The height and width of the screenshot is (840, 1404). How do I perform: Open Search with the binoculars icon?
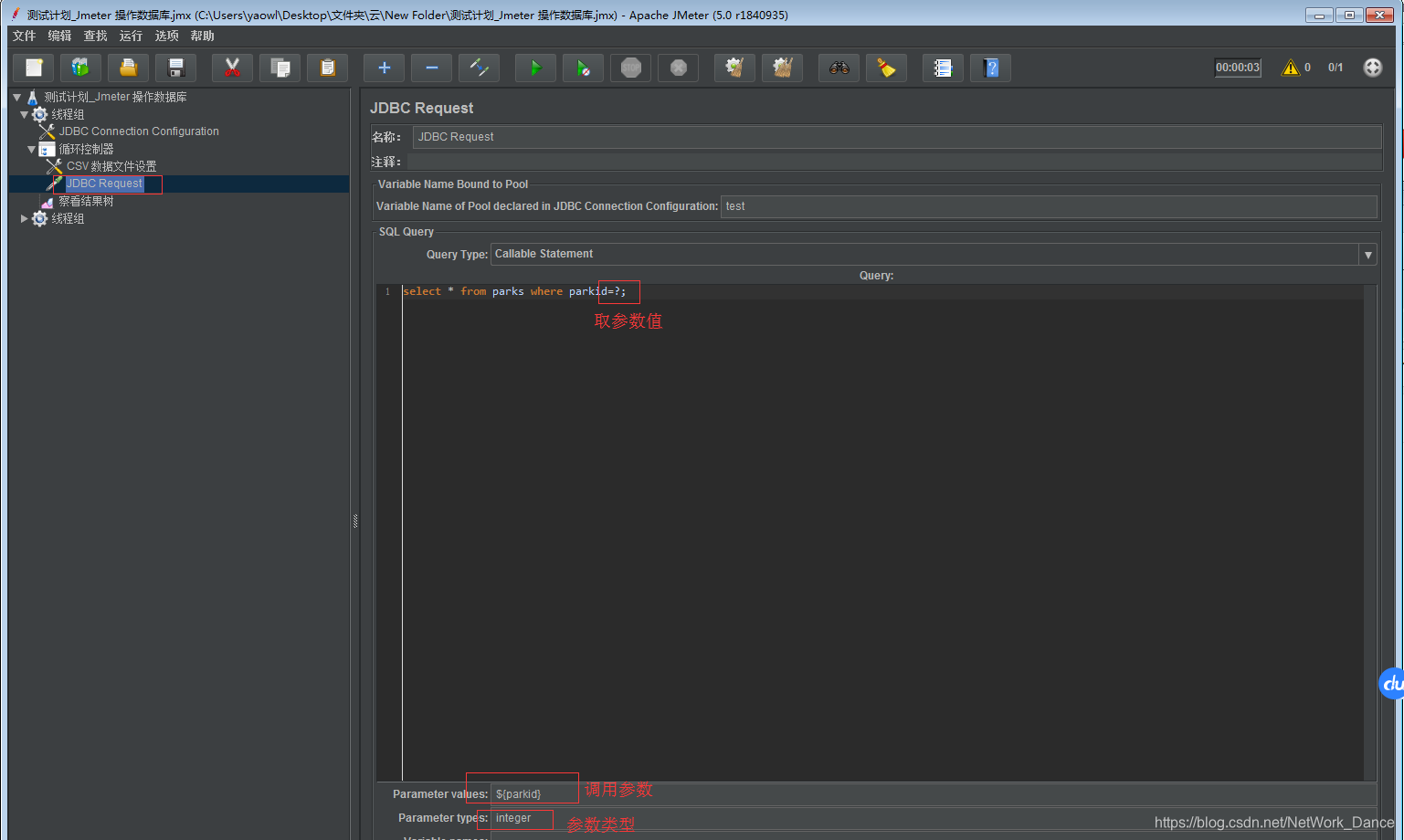839,68
